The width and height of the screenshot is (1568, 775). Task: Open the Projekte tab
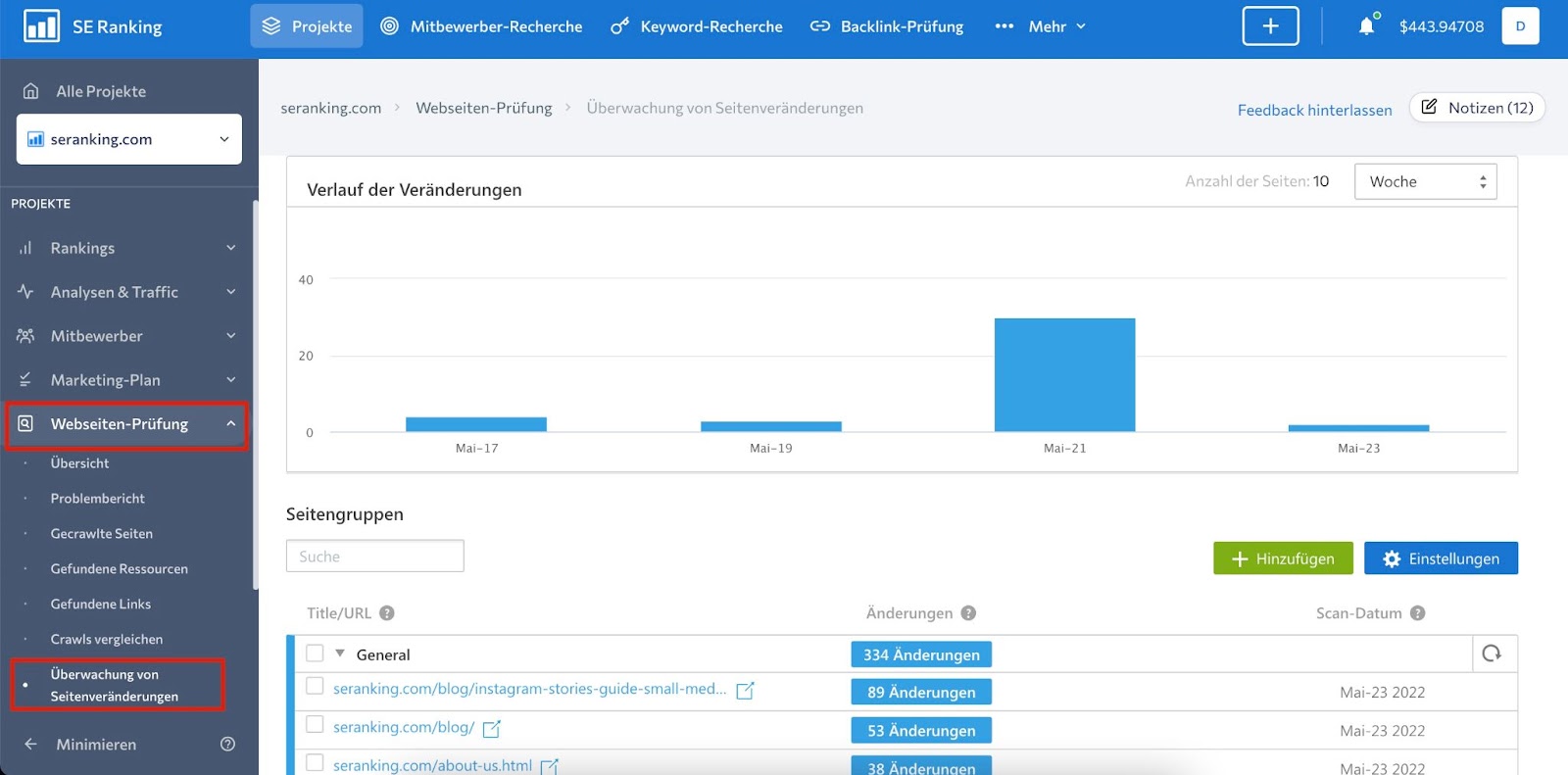[307, 26]
